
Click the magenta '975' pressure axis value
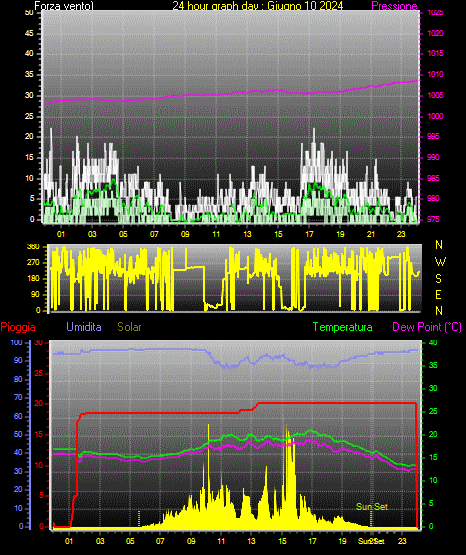click(x=434, y=219)
